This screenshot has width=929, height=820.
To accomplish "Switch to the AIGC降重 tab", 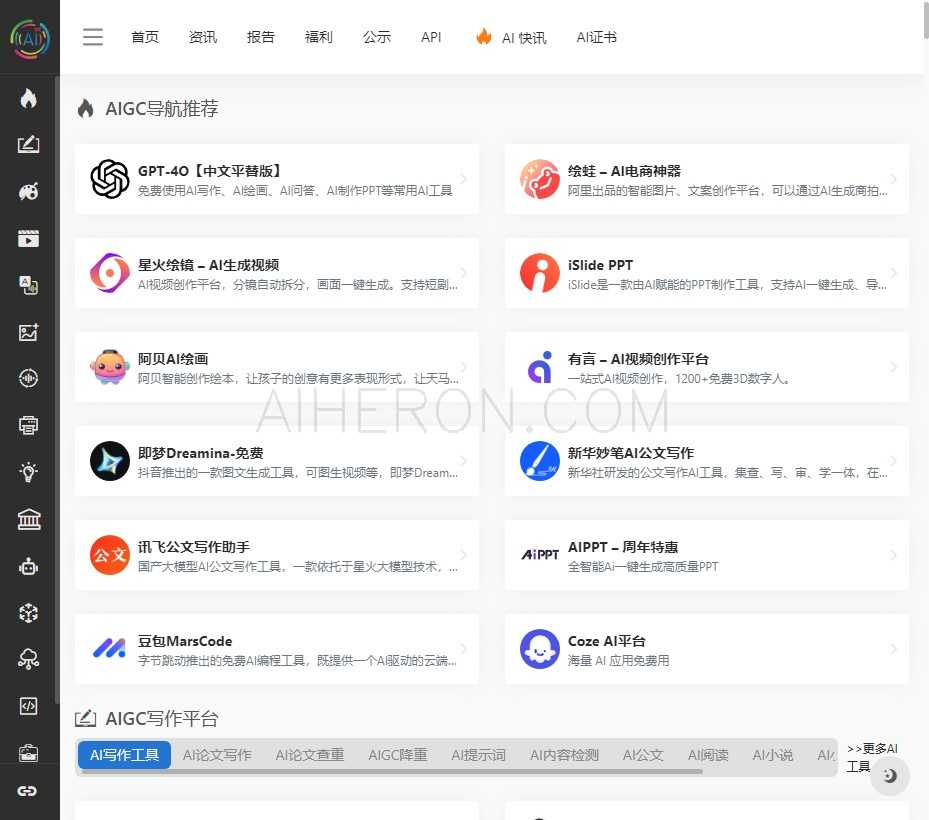I will 398,755.
